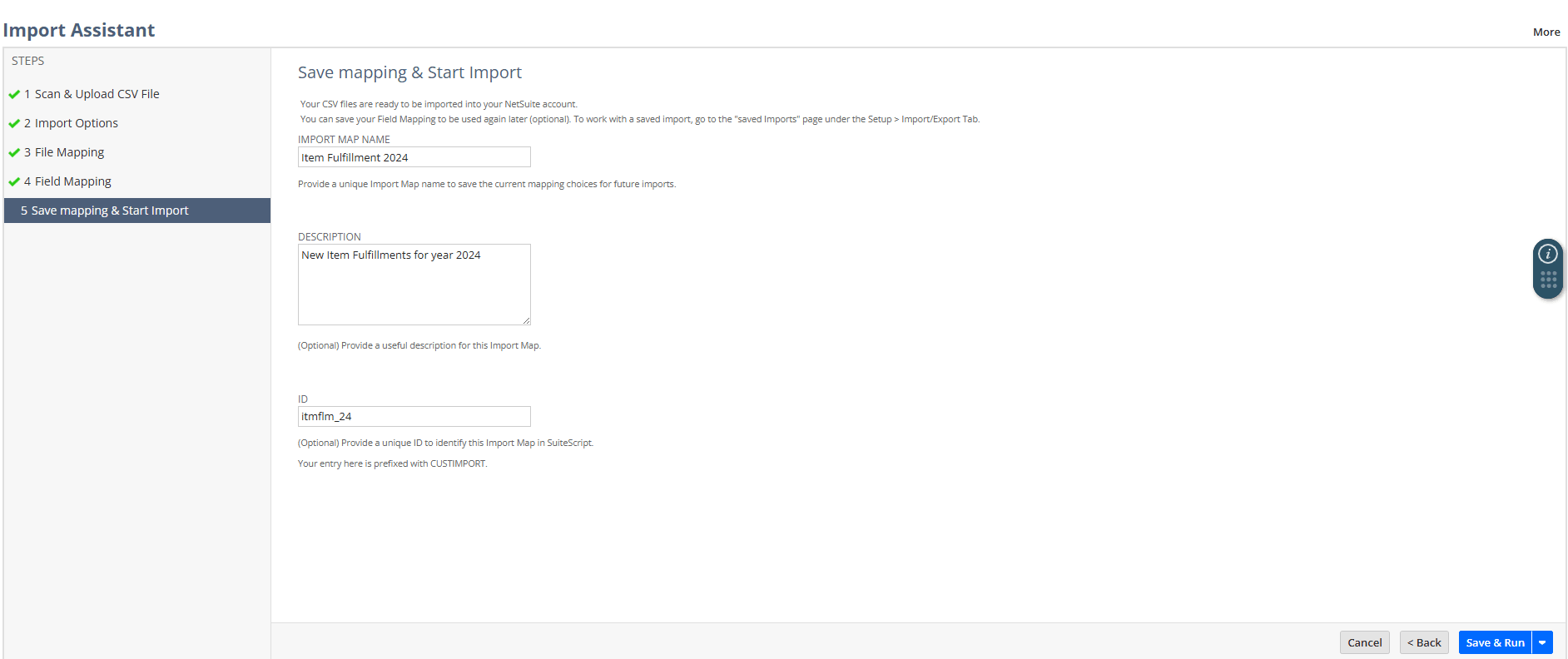The image size is (1568, 659).
Task: Go to step 4 Field Mapping
Action: [x=67, y=181]
